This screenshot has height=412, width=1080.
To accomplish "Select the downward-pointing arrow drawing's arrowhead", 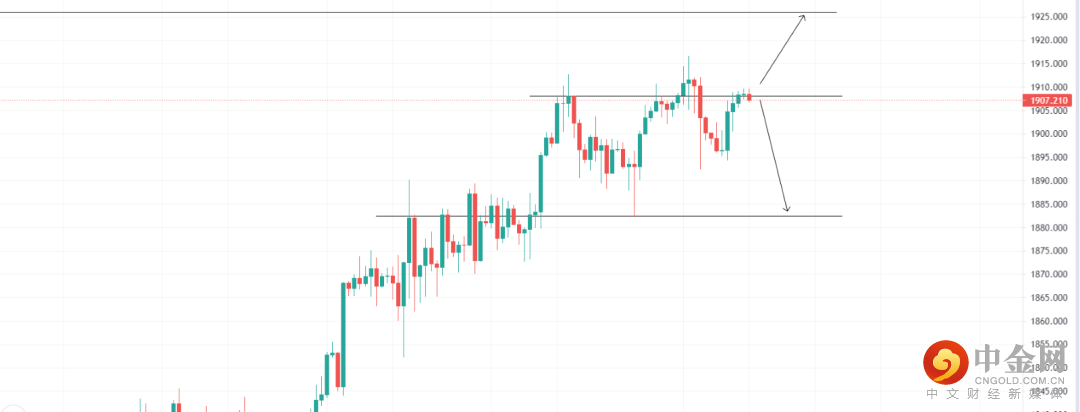I will point(787,208).
